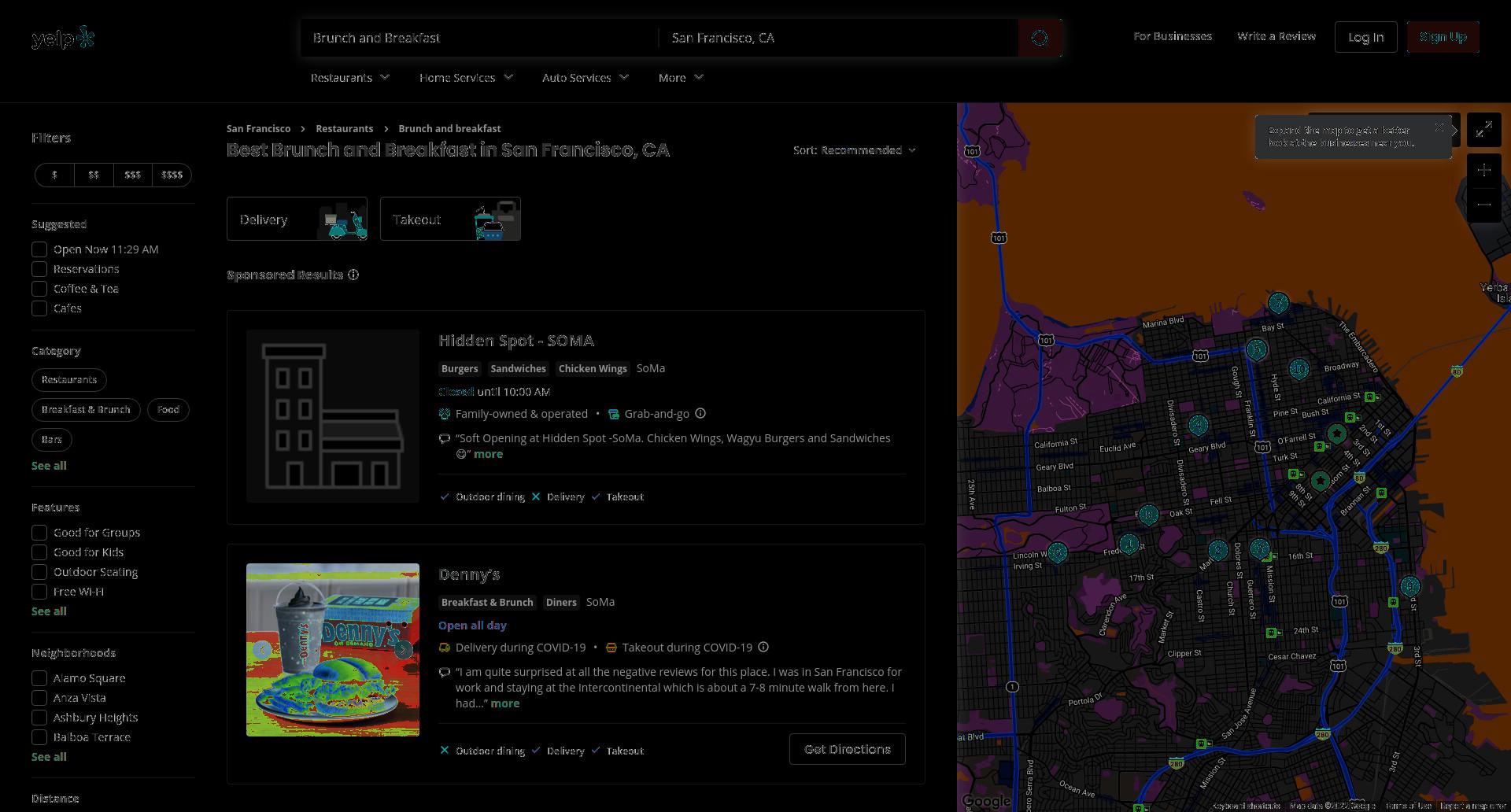
Task: Click the Sign Up button
Action: point(1443,37)
